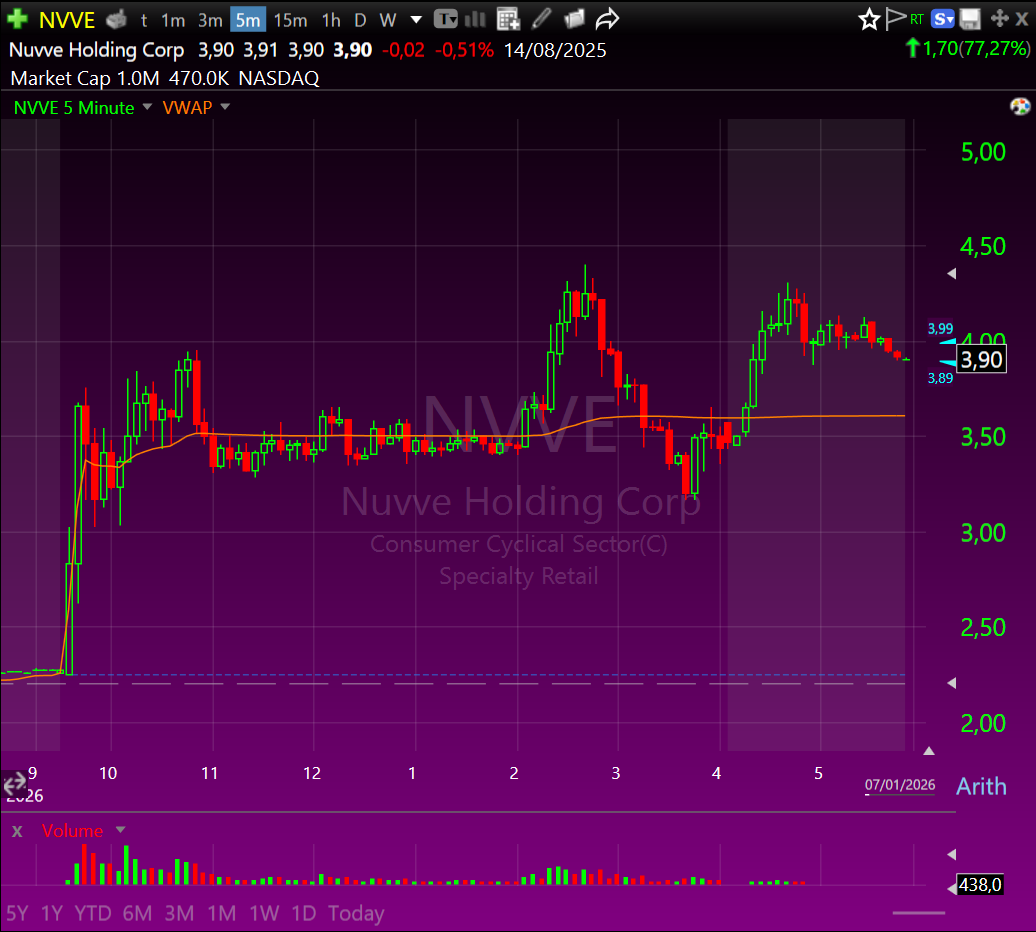This screenshot has height=932, width=1036.
Task: Close the chart with X icon
Action: coord(1021,19)
